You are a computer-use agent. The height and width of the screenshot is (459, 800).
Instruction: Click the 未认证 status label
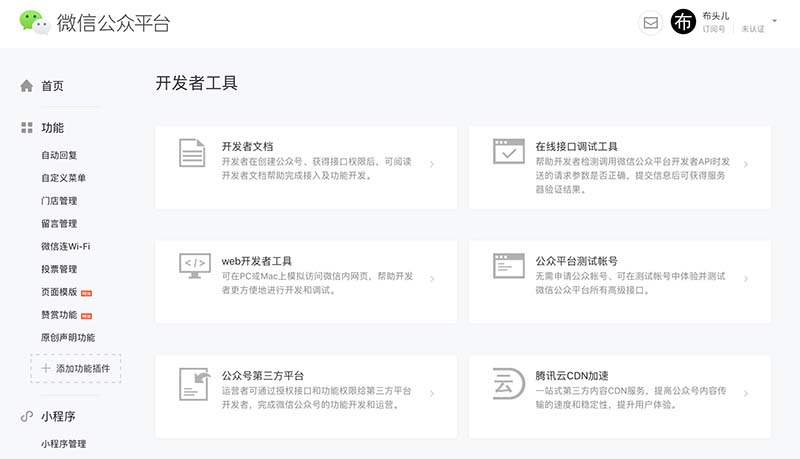(x=753, y=29)
